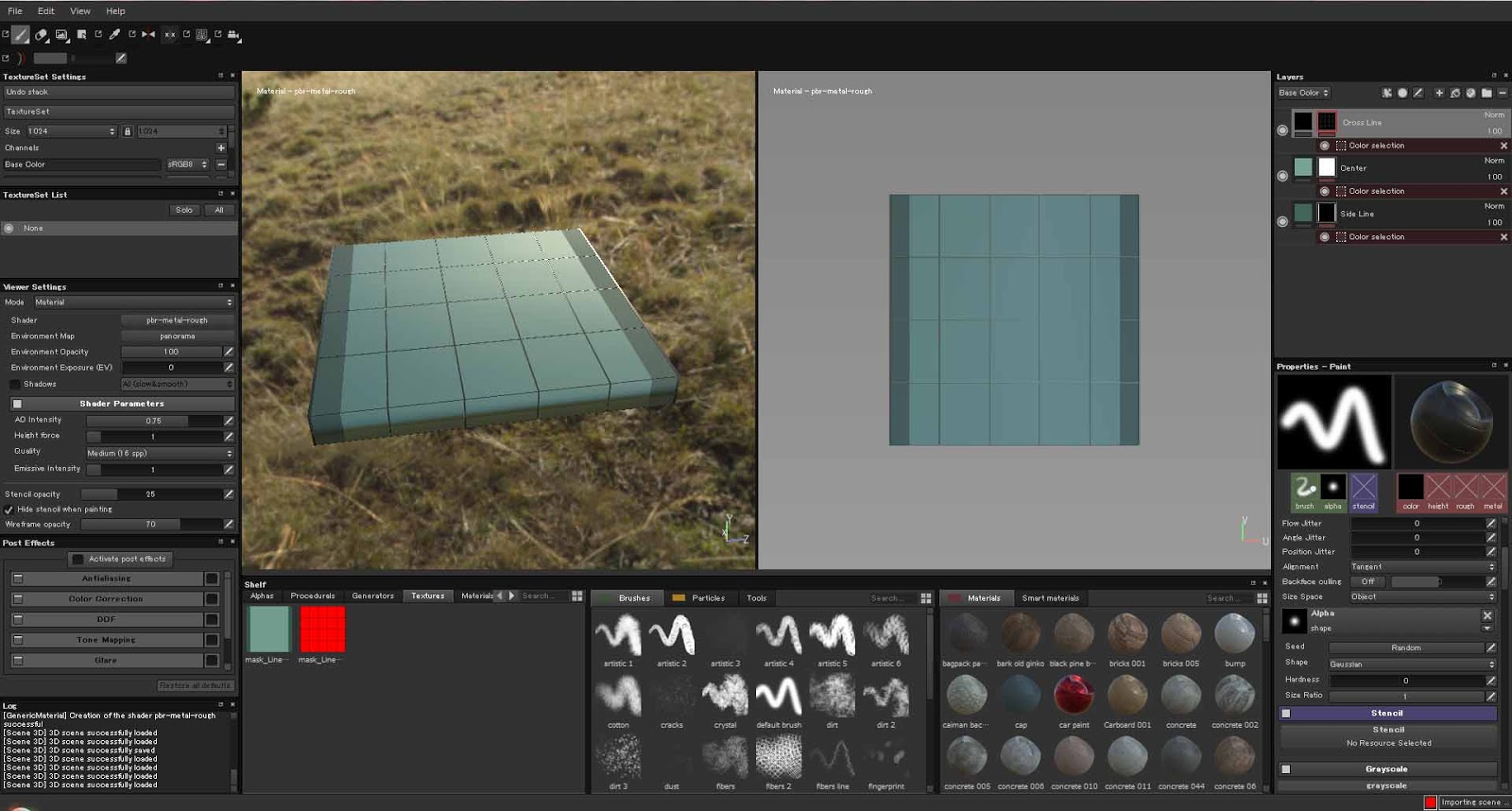1512x811 pixels.
Task: Toggle the symmetry tool in the toolbar
Action: click(148, 35)
